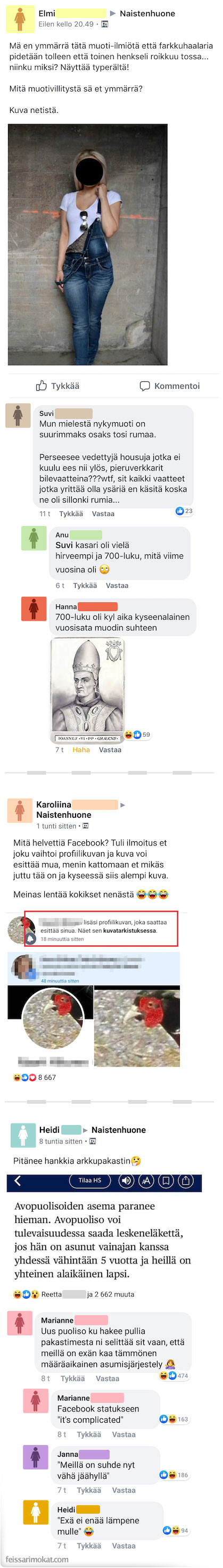Click Vastaa under Suvi's comment
This screenshot has height=1568, width=223.
tap(103, 514)
